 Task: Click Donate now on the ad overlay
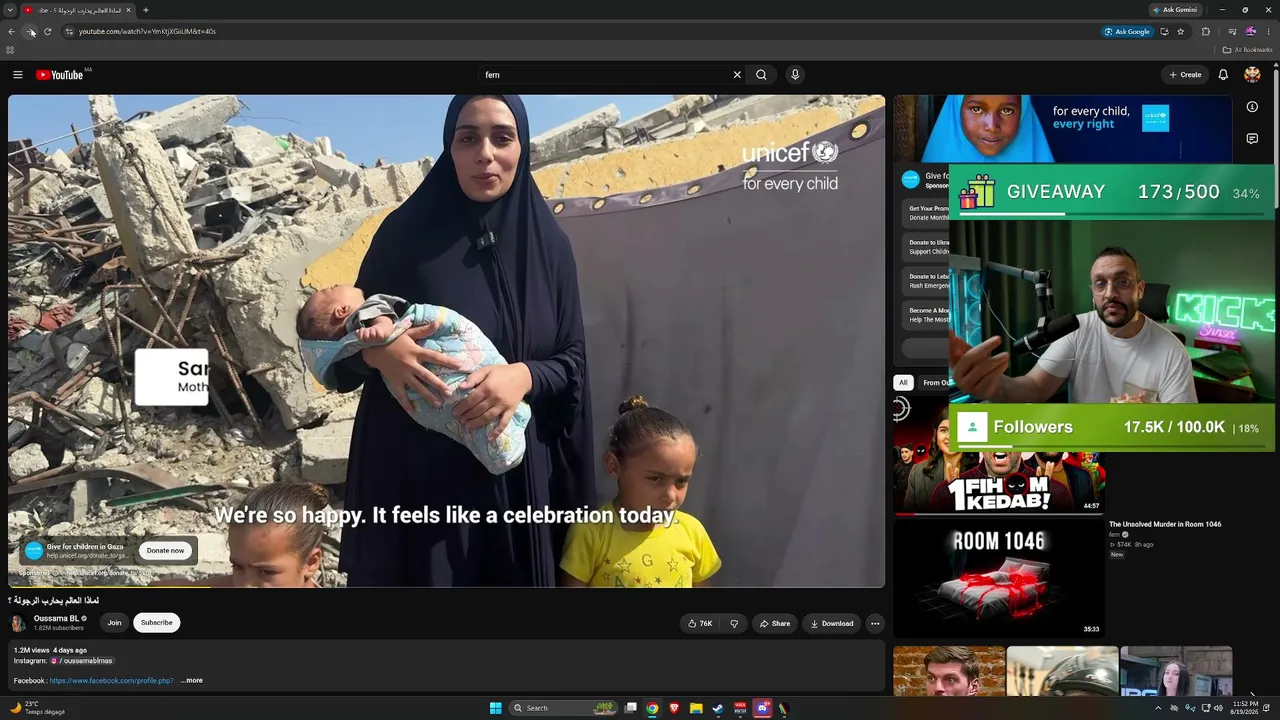tap(165, 550)
